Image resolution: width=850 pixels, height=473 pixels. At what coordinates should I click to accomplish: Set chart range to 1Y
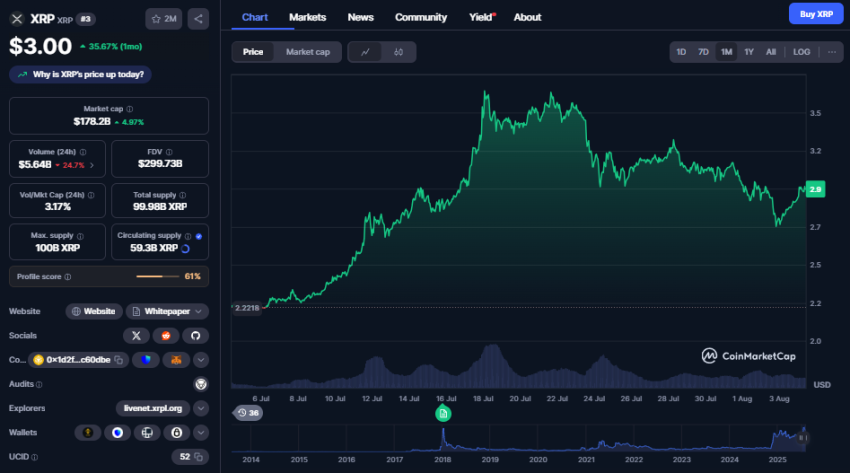749,52
